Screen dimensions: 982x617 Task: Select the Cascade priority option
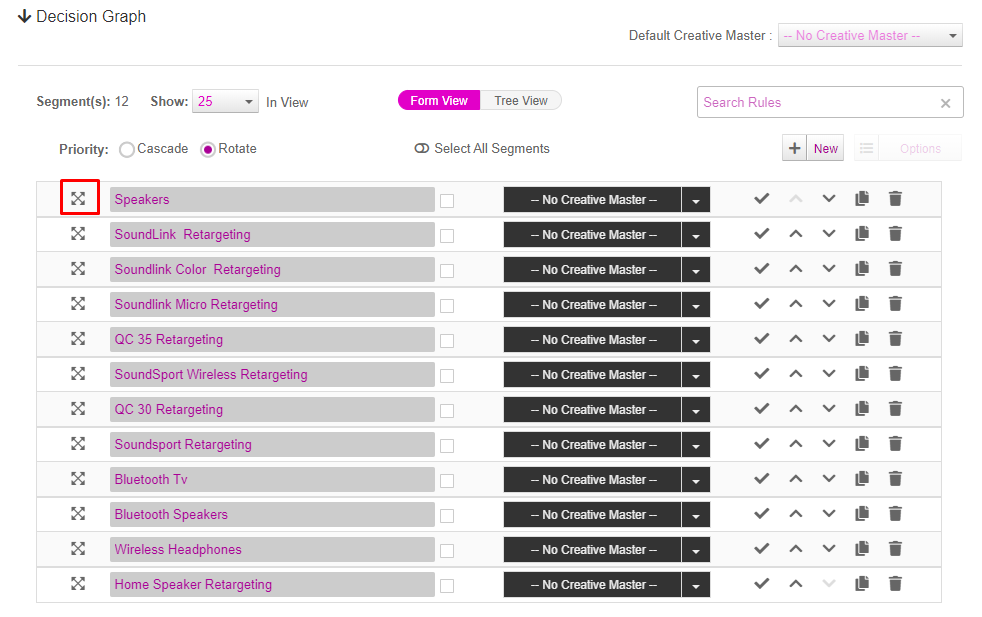click(x=127, y=150)
